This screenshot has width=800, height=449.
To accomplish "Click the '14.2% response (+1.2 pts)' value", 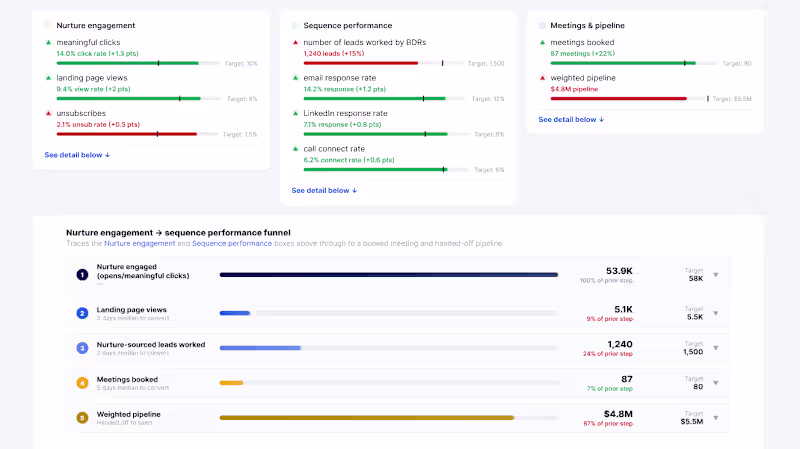I will (x=344, y=89).
